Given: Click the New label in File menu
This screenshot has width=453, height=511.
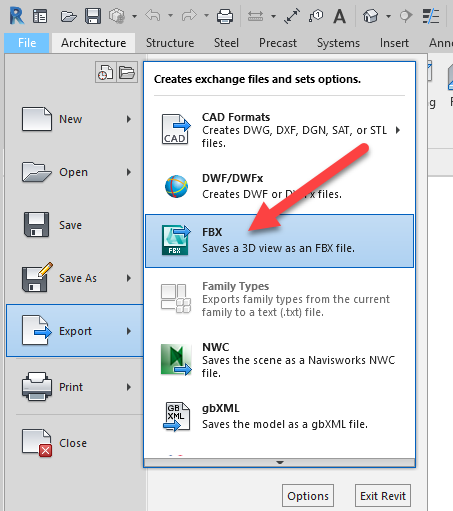Looking at the screenshot, I should click(70, 119).
